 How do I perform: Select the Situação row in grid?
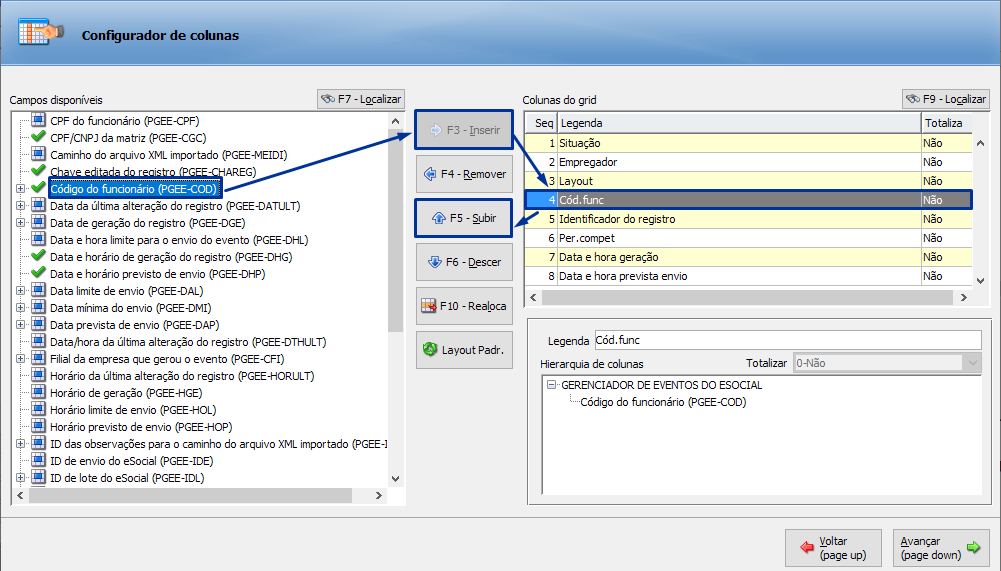[x=748, y=143]
